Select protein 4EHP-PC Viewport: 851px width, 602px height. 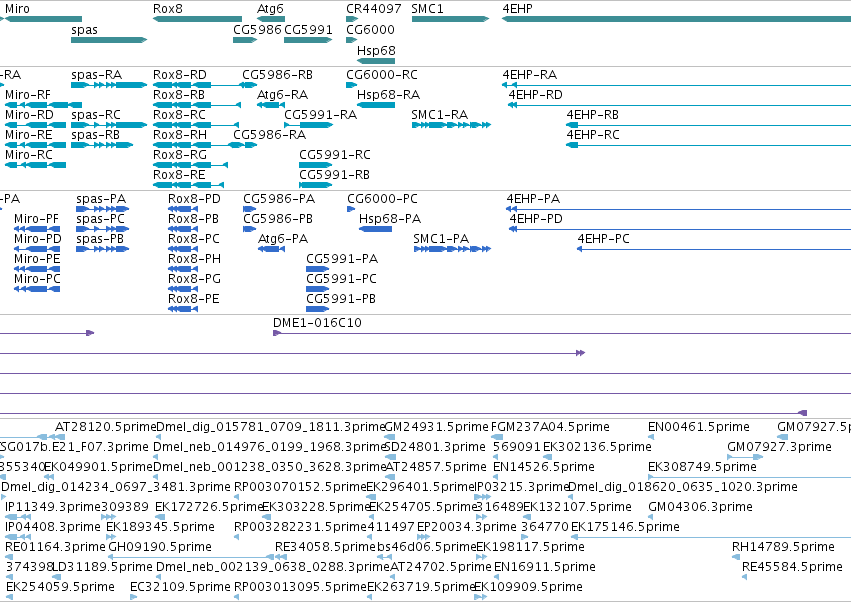[714, 249]
